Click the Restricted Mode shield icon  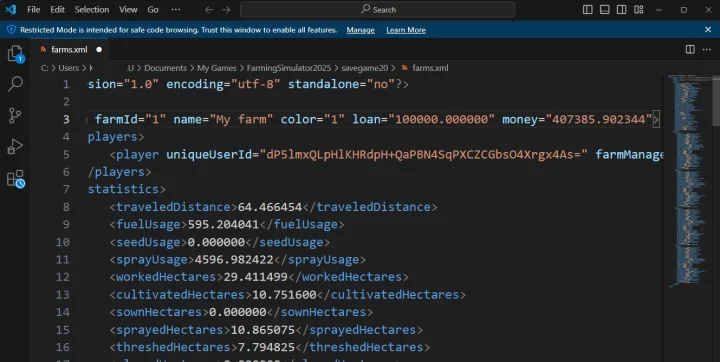11,29
